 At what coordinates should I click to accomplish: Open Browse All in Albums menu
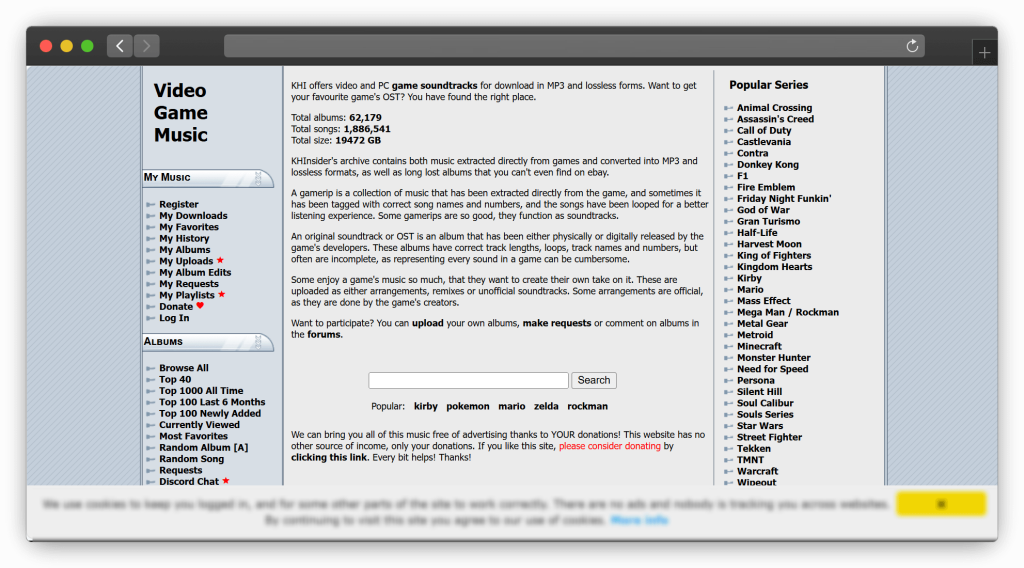pos(183,368)
